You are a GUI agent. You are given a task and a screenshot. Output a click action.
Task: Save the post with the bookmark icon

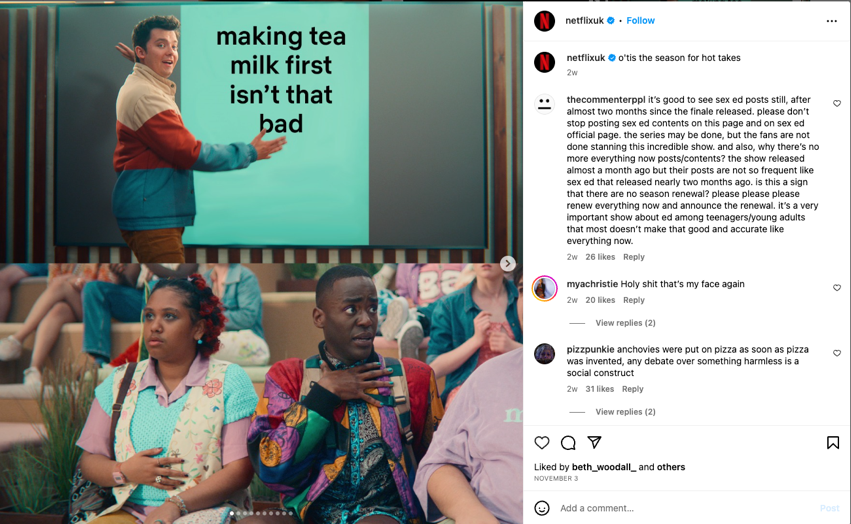833,443
